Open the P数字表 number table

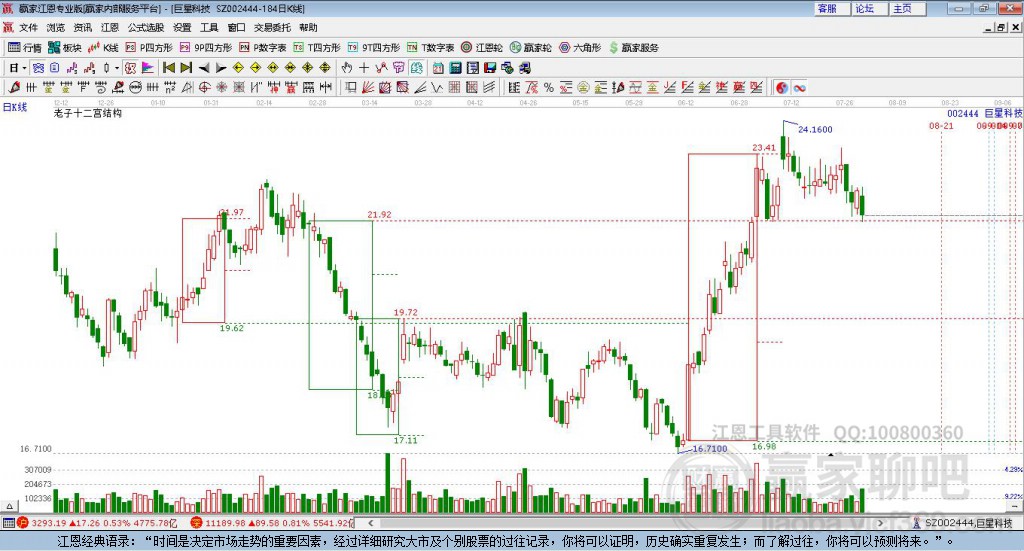tap(263, 48)
